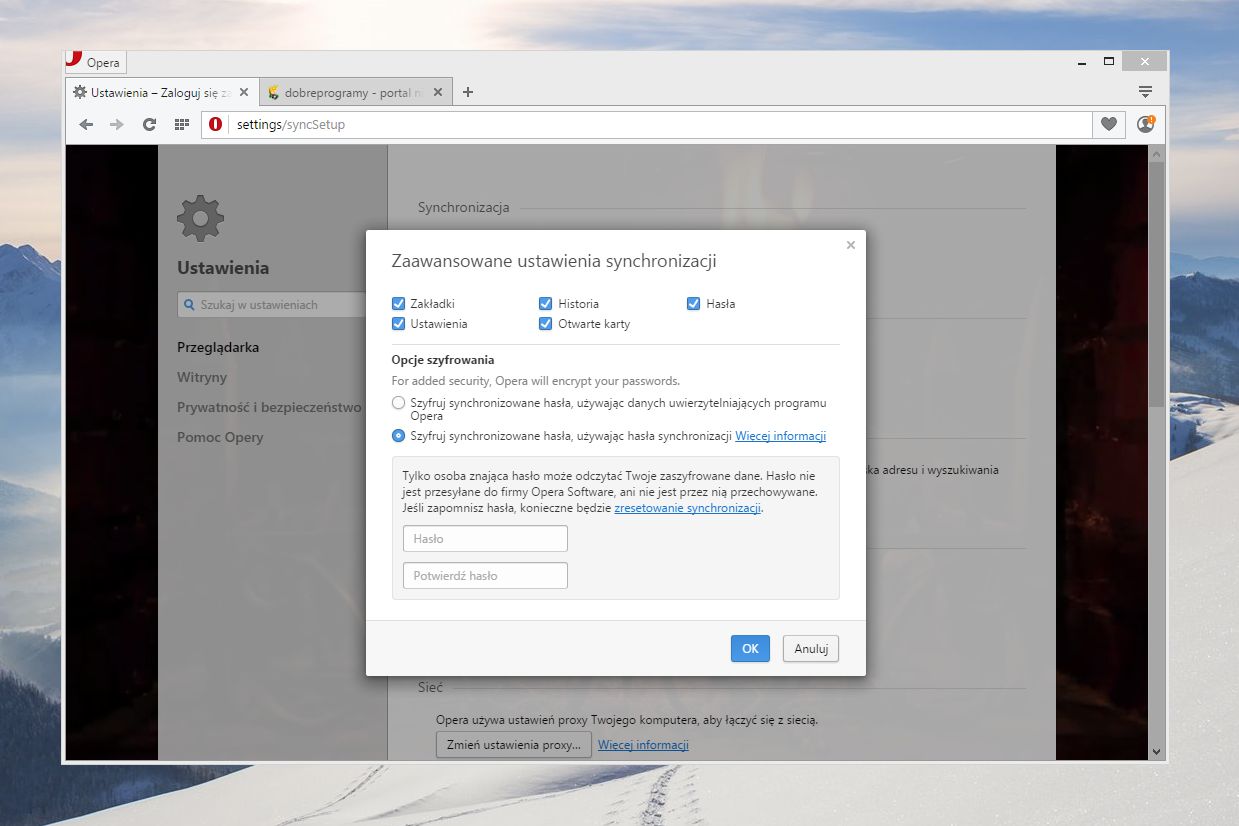This screenshot has height=826, width=1239.
Task: Open Więcej informacji link in dialog
Action: [780, 436]
